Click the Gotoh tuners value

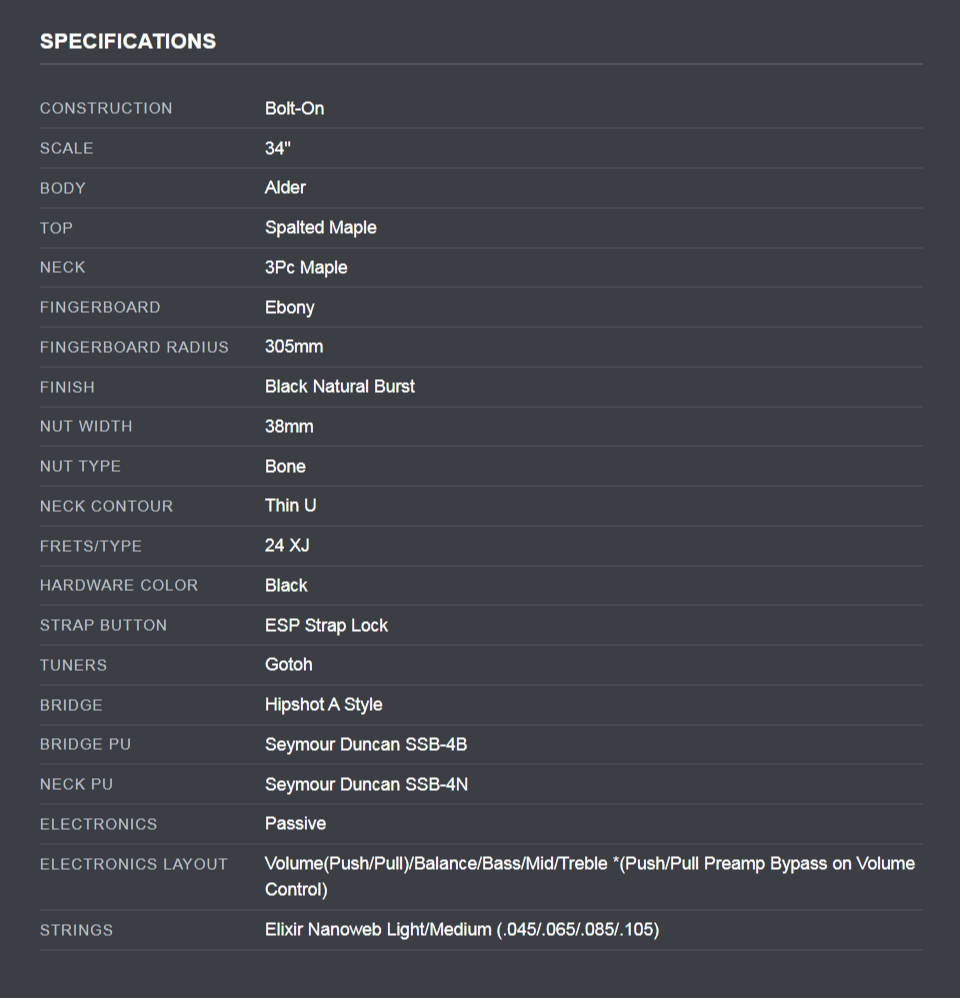(288, 665)
